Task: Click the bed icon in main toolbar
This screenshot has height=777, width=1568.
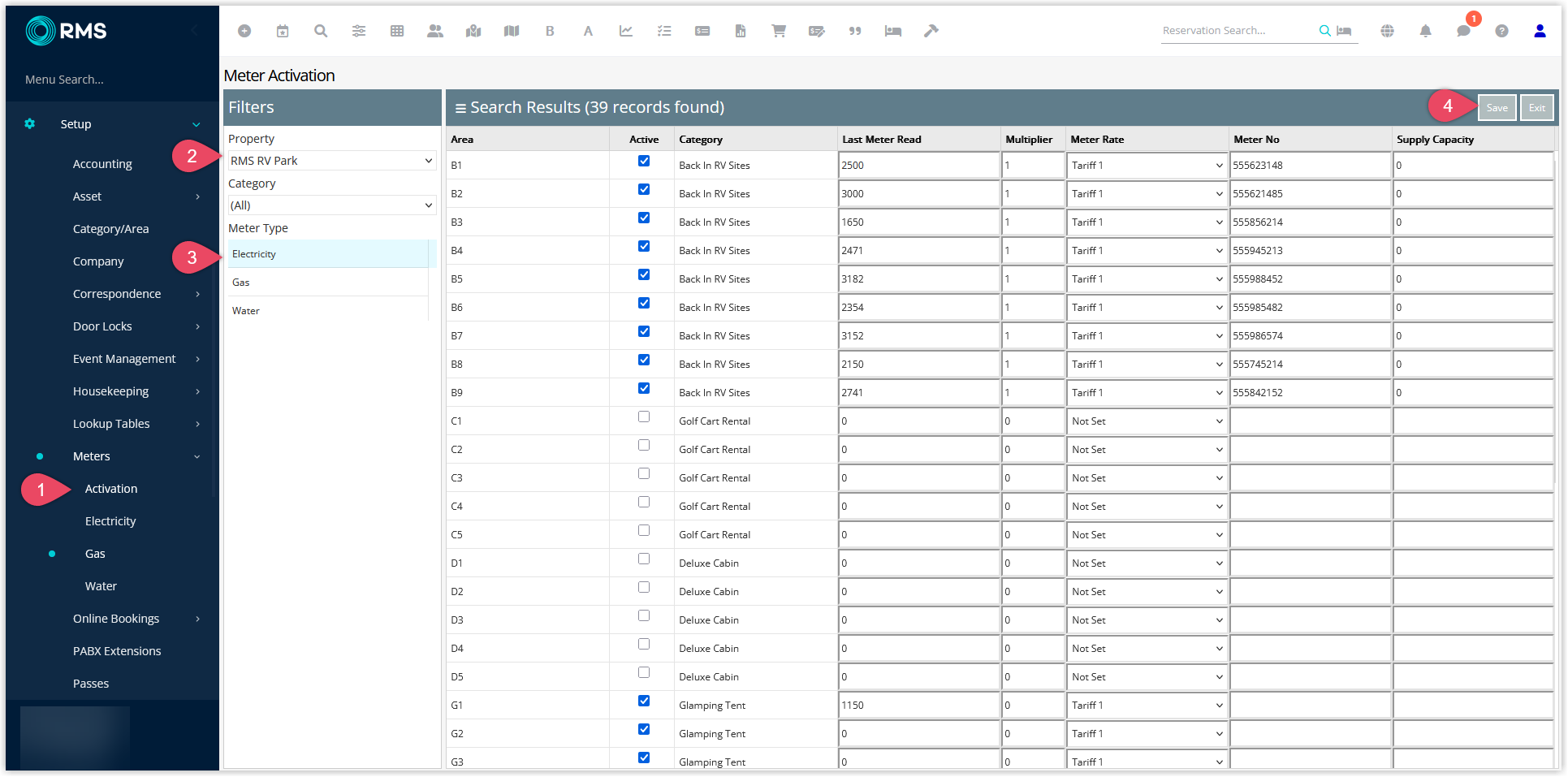Action: point(893,31)
